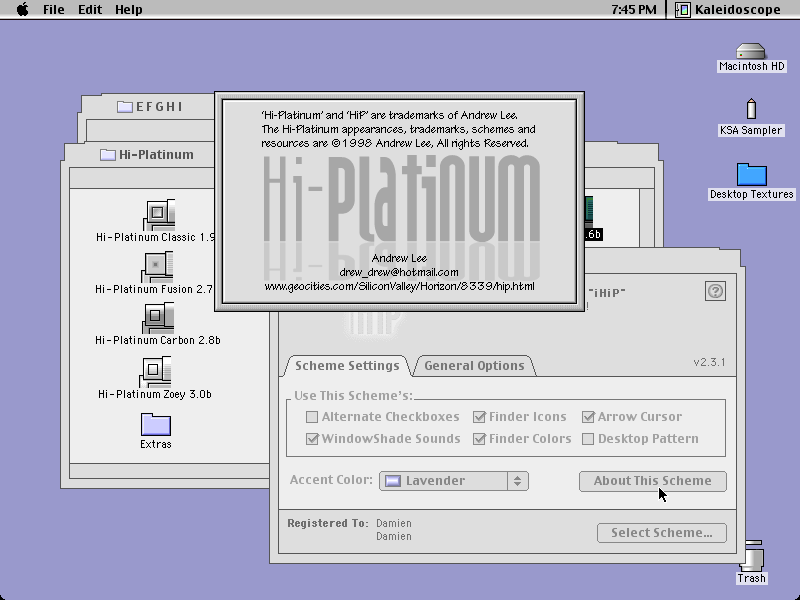Select the KSA Sampler icon
The width and height of the screenshot is (800, 600).
click(x=751, y=109)
